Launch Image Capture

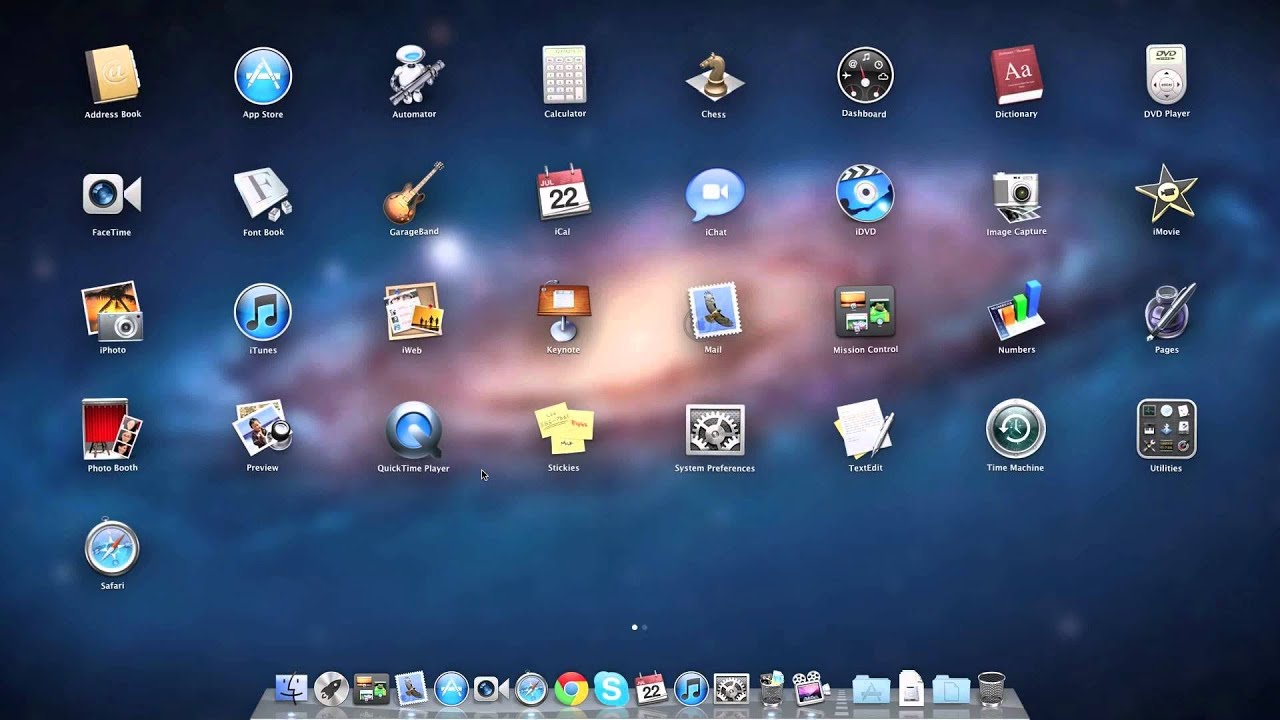click(x=1016, y=195)
